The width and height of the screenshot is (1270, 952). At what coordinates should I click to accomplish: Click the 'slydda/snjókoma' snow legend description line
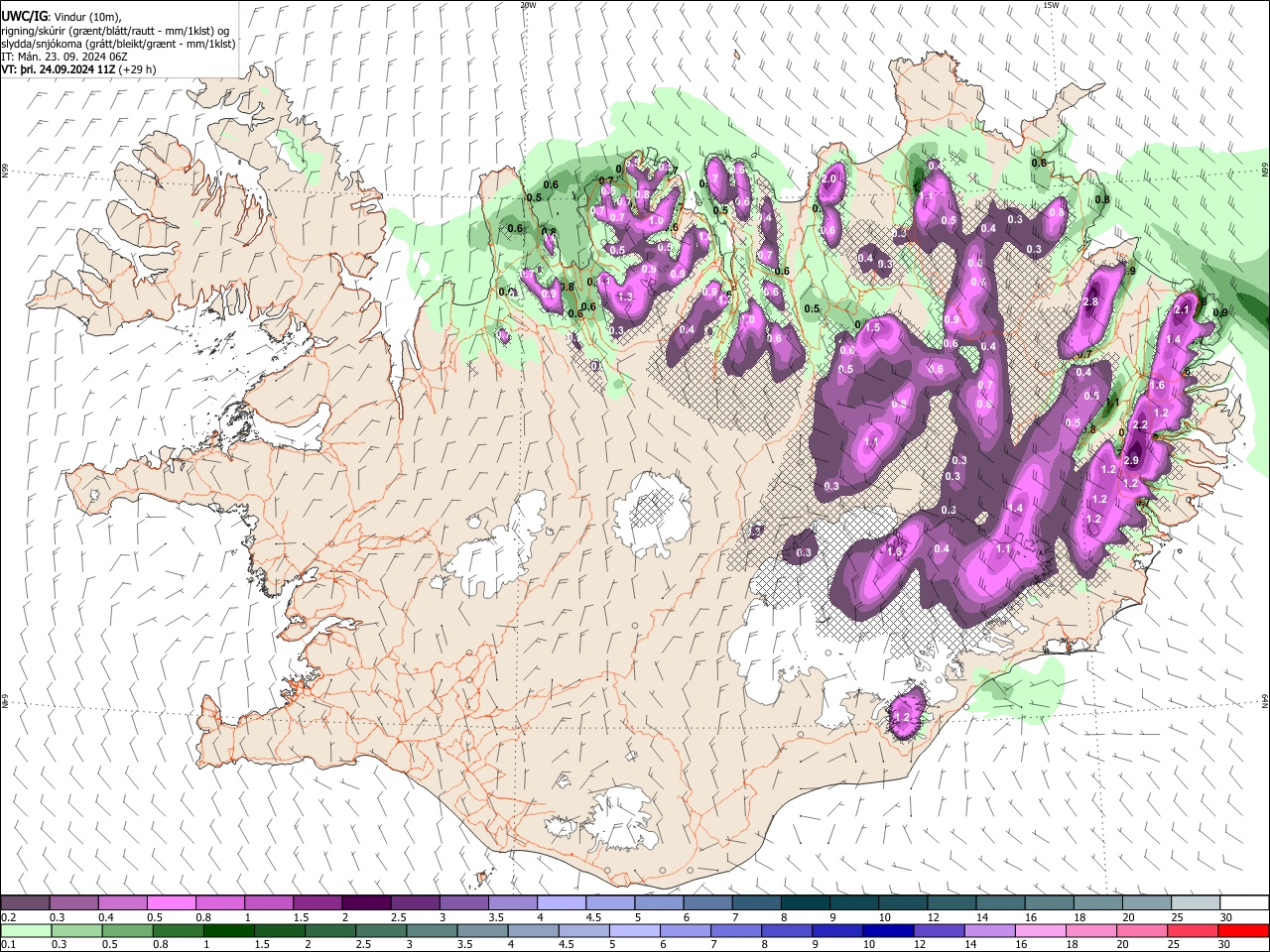pos(118,44)
